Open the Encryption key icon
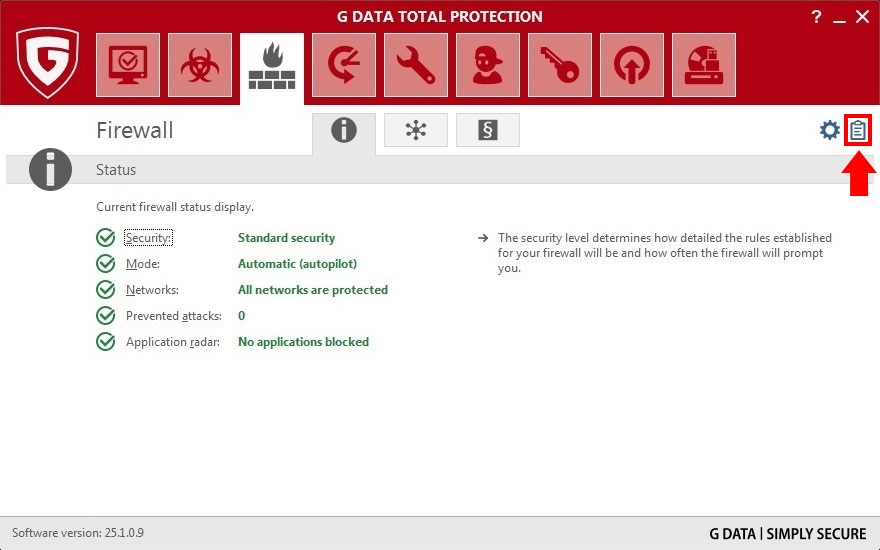The image size is (880, 550). 560,65
